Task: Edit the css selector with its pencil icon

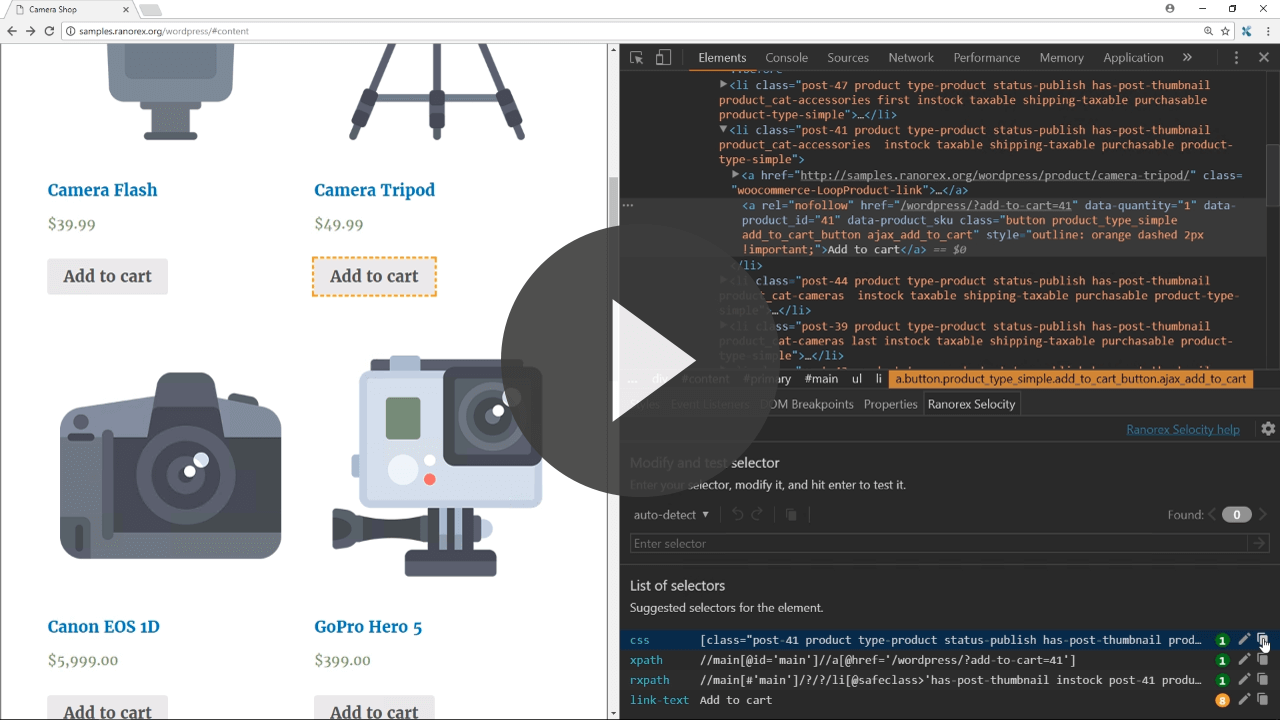Action: pyautogui.click(x=1244, y=640)
